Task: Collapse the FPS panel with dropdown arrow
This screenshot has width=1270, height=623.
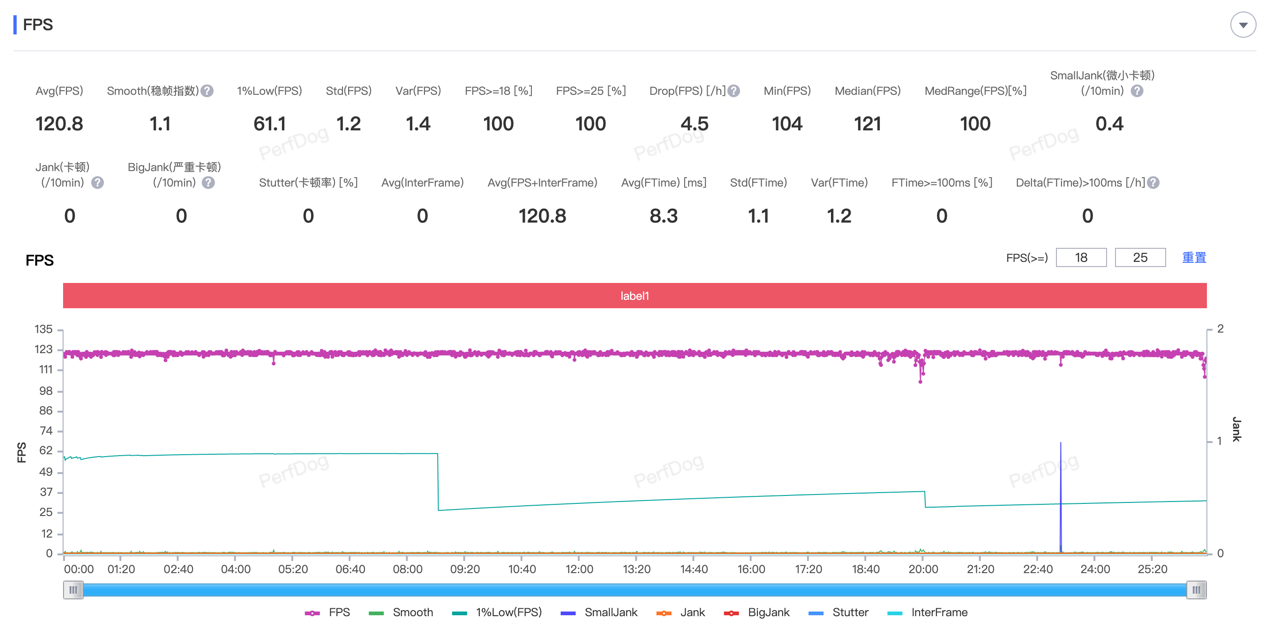Action: pyautogui.click(x=1243, y=25)
